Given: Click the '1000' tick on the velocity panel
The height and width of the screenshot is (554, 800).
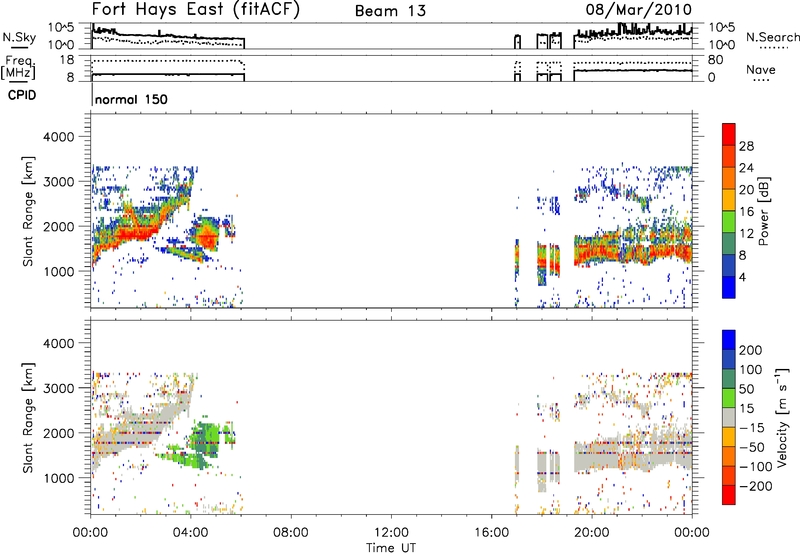Looking at the screenshot, I should pyautogui.click(x=58, y=478).
